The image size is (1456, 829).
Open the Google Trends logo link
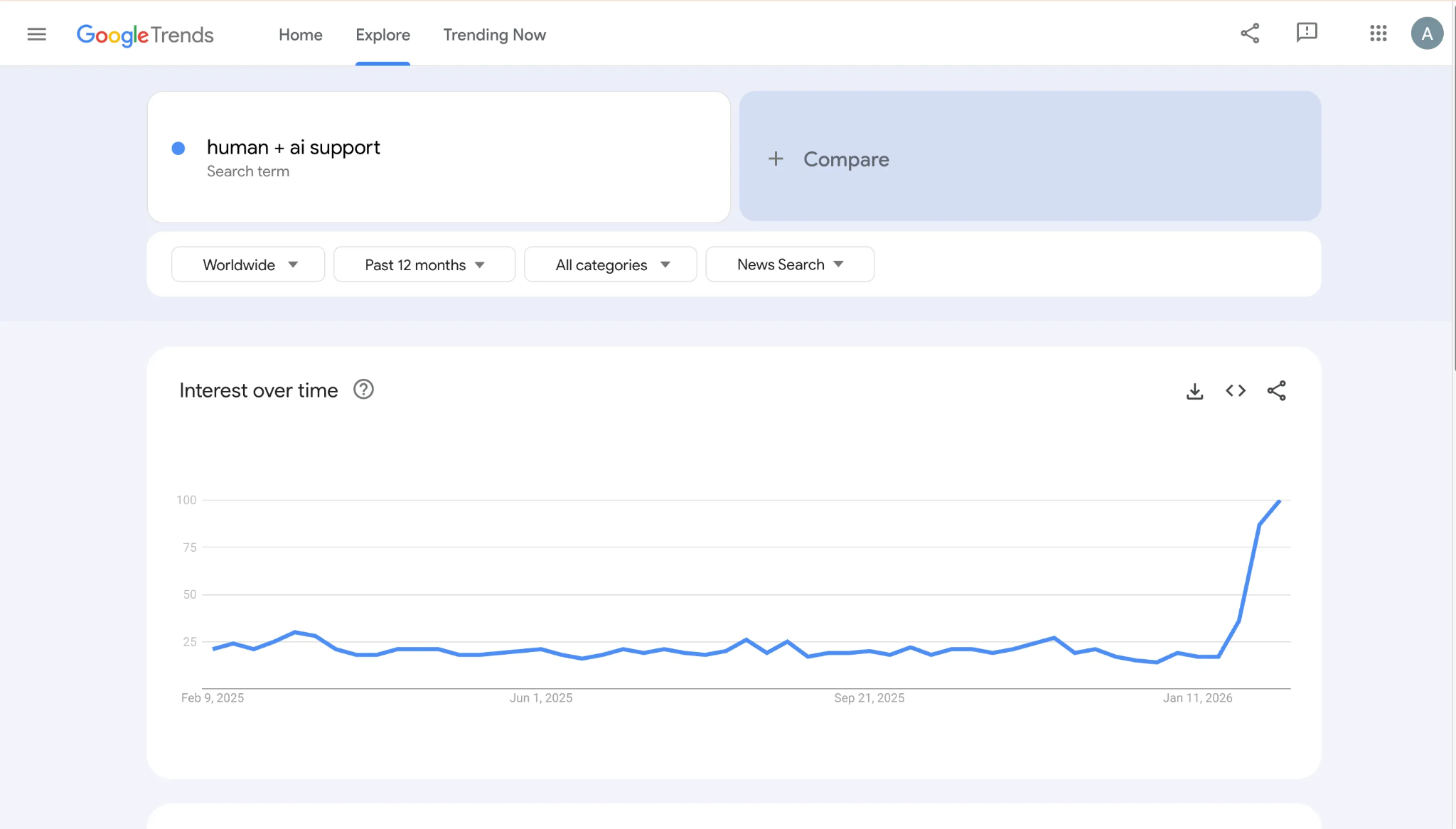coord(145,35)
